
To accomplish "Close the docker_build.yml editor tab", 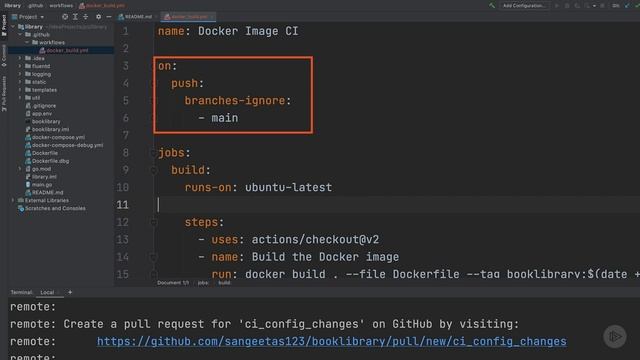I will tap(212, 17).
